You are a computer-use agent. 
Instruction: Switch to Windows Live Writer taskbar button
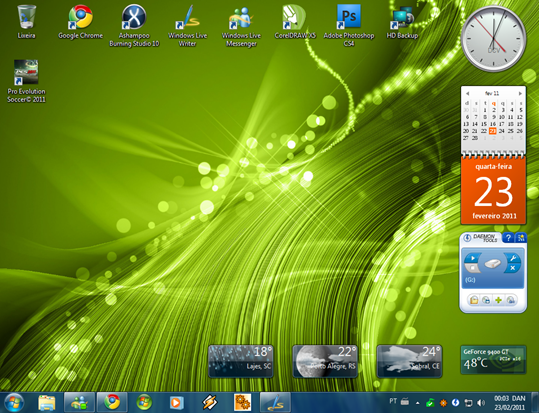275,403
